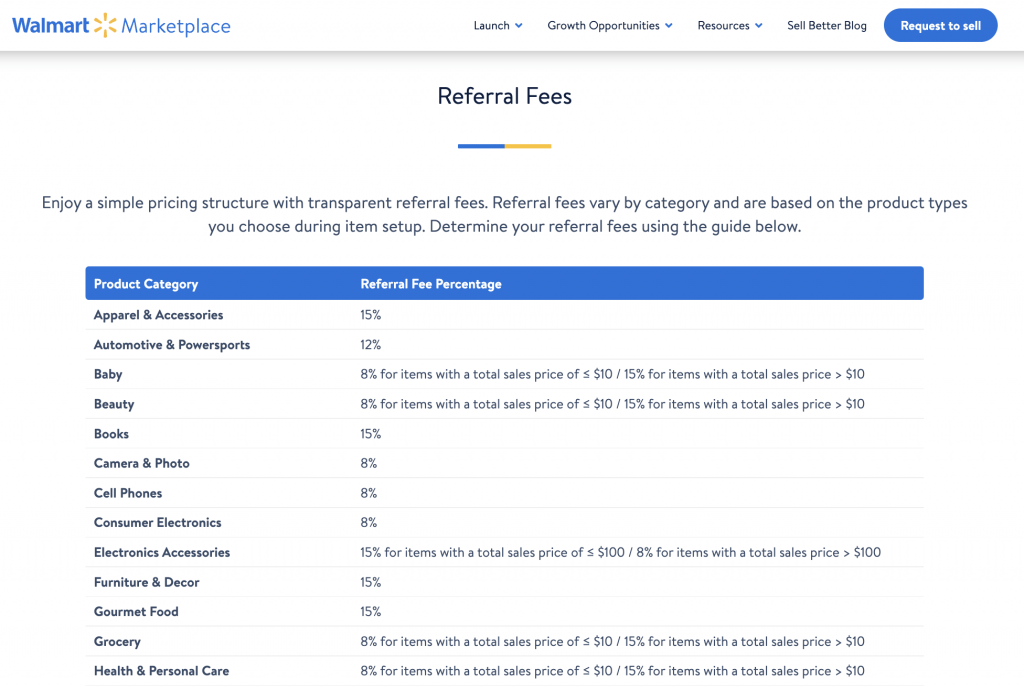The image size is (1024, 690).
Task: Click the Camera & Photo row
Action: [141, 463]
